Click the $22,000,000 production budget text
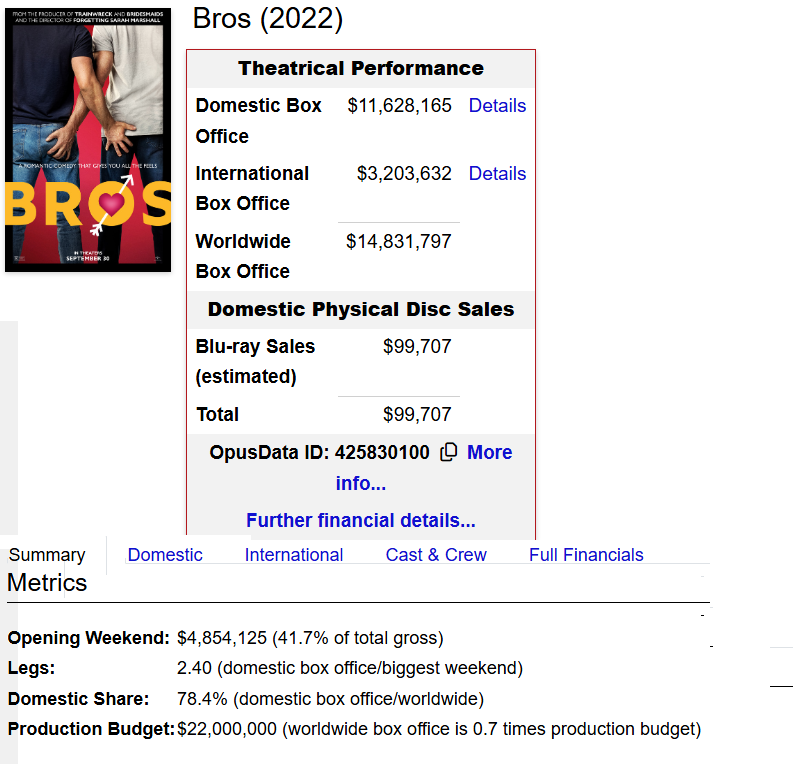 click(227, 729)
